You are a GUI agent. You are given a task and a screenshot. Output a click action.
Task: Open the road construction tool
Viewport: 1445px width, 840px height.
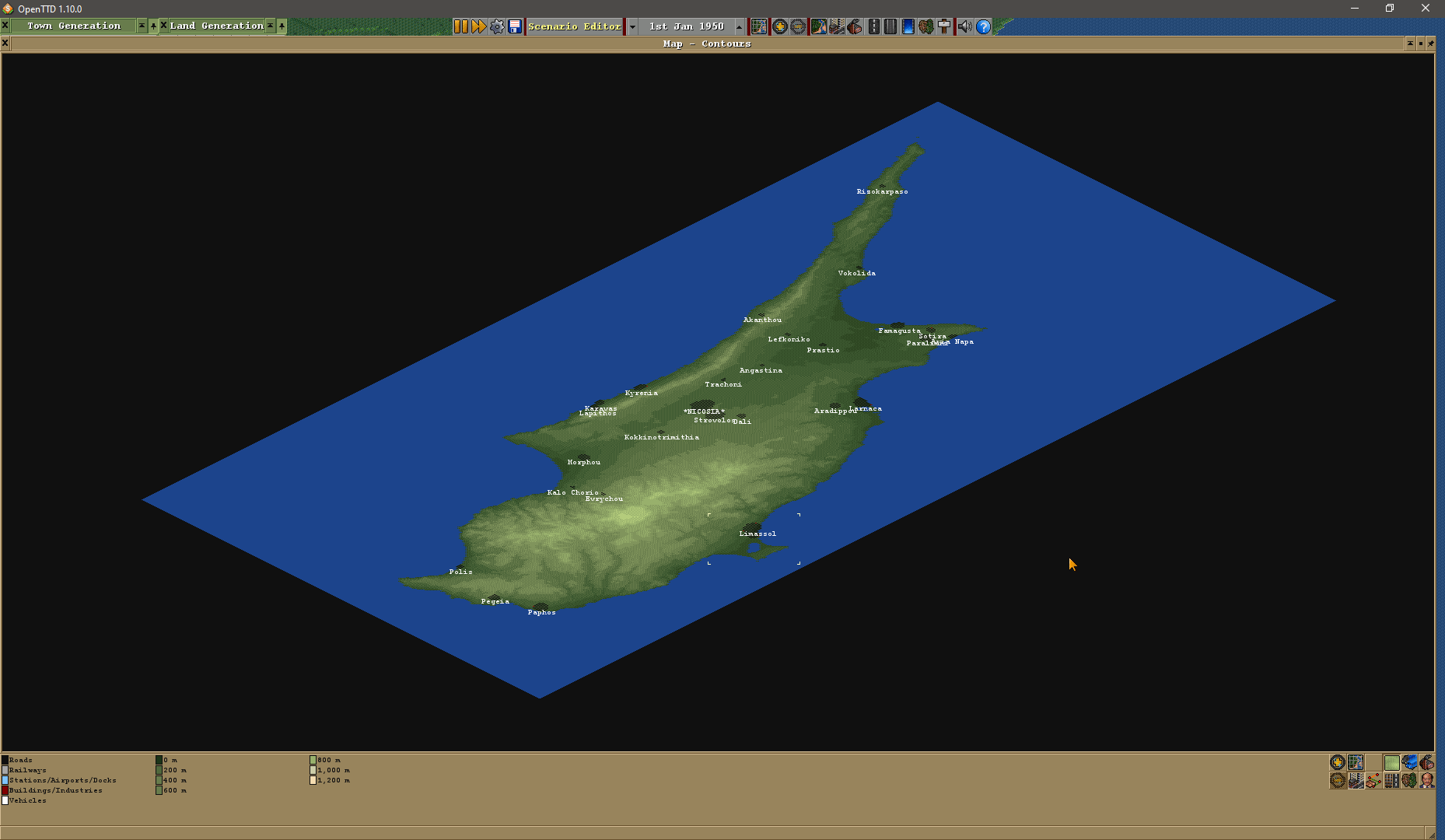[873, 26]
